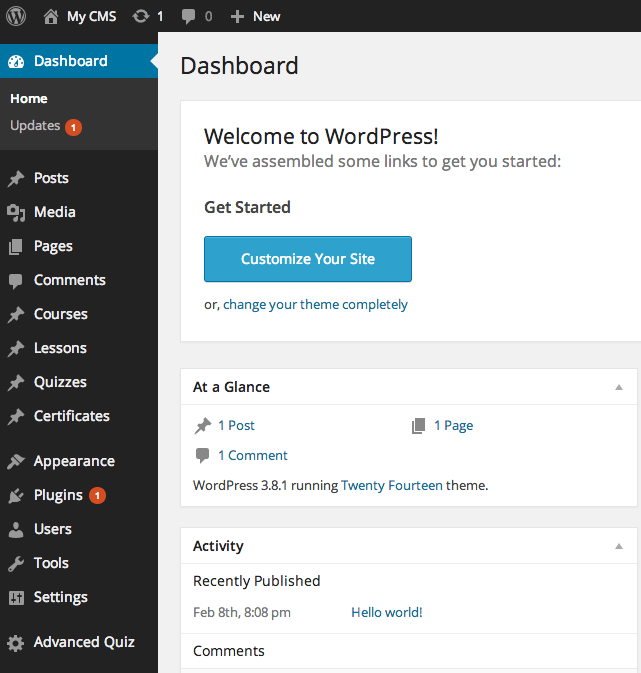View the 1 Comment link
Image resolution: width=641 pixels, height=673 pixels.
pyautogui.click(x=252, y=455)
